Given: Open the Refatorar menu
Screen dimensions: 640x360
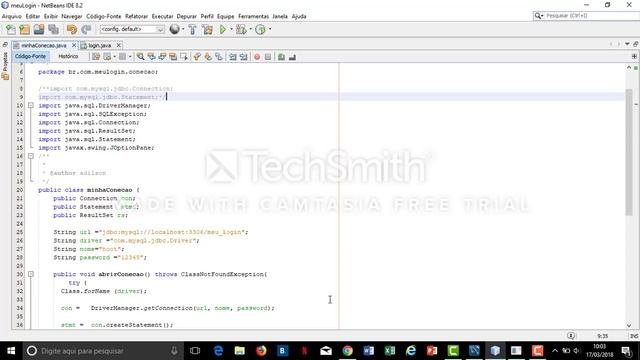Looking at the screenshot, I should [x=136, y=16].
